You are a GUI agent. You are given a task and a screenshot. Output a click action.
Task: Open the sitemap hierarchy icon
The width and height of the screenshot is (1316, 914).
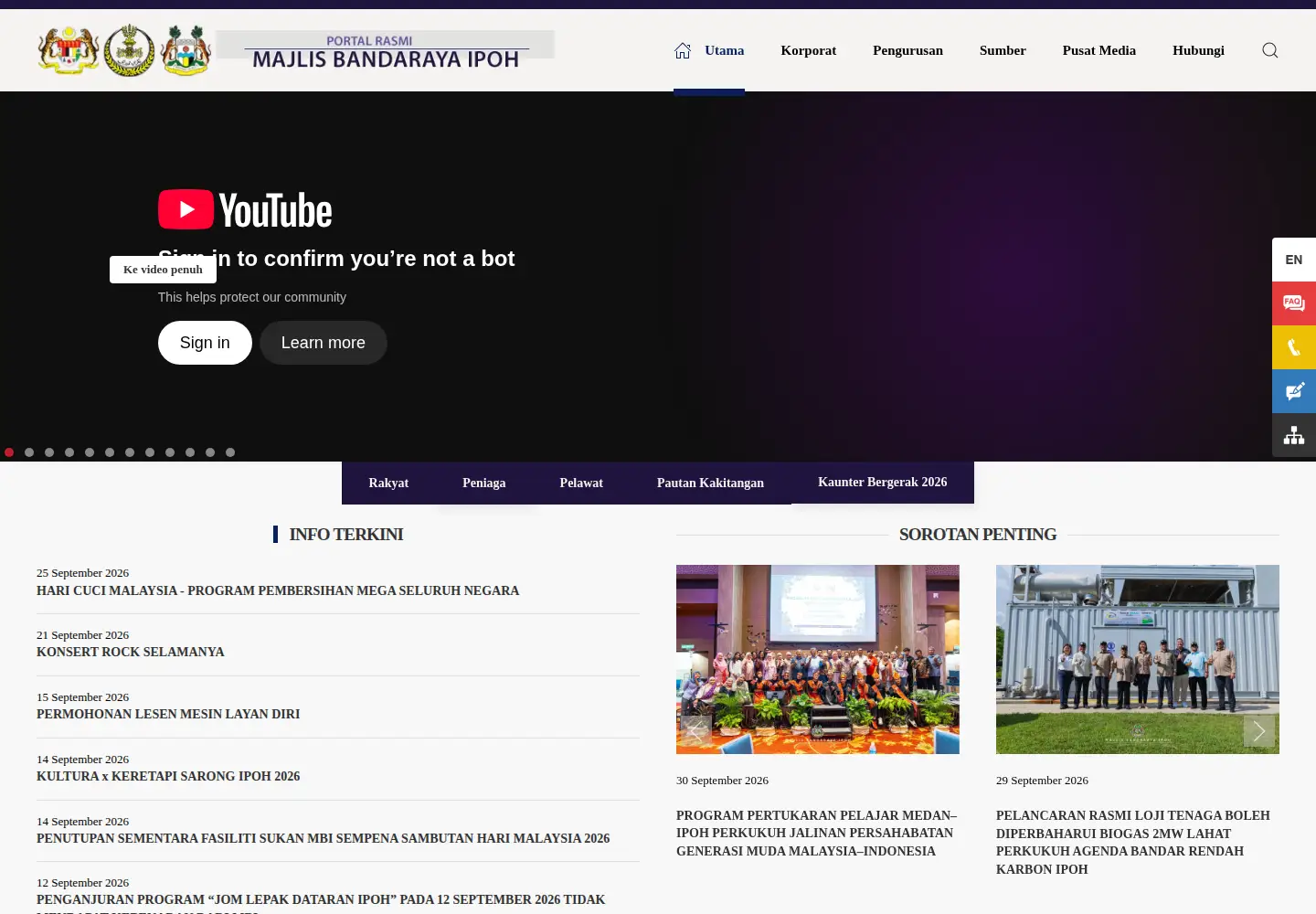[x=1294, y=435]
